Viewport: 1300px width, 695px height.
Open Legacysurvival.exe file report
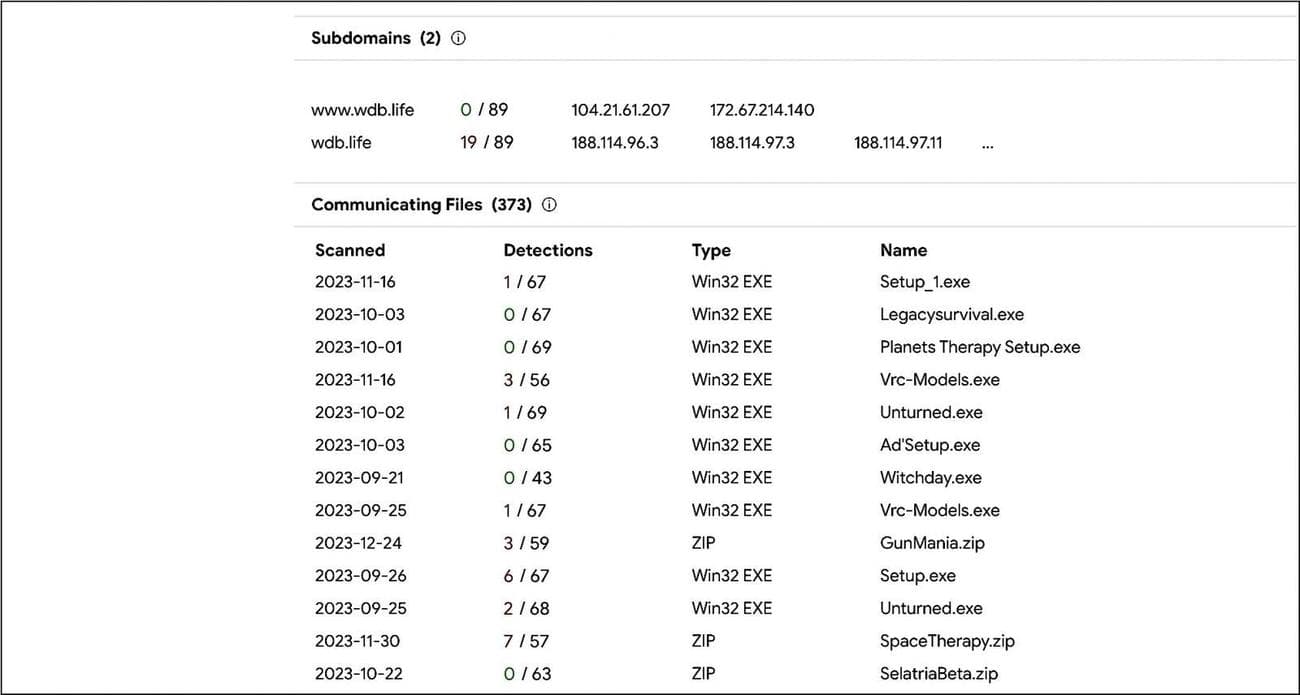pyautogui.click(x=952, y=315)
